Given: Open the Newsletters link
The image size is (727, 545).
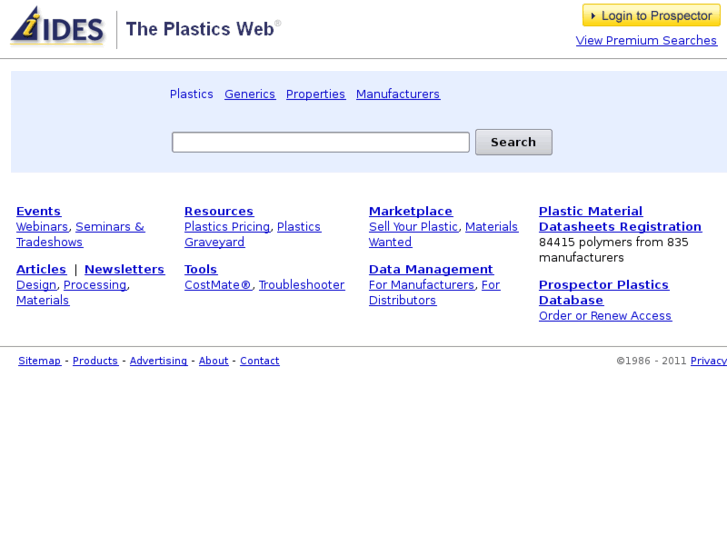Looking at the screenshot, I should [124, 269].
